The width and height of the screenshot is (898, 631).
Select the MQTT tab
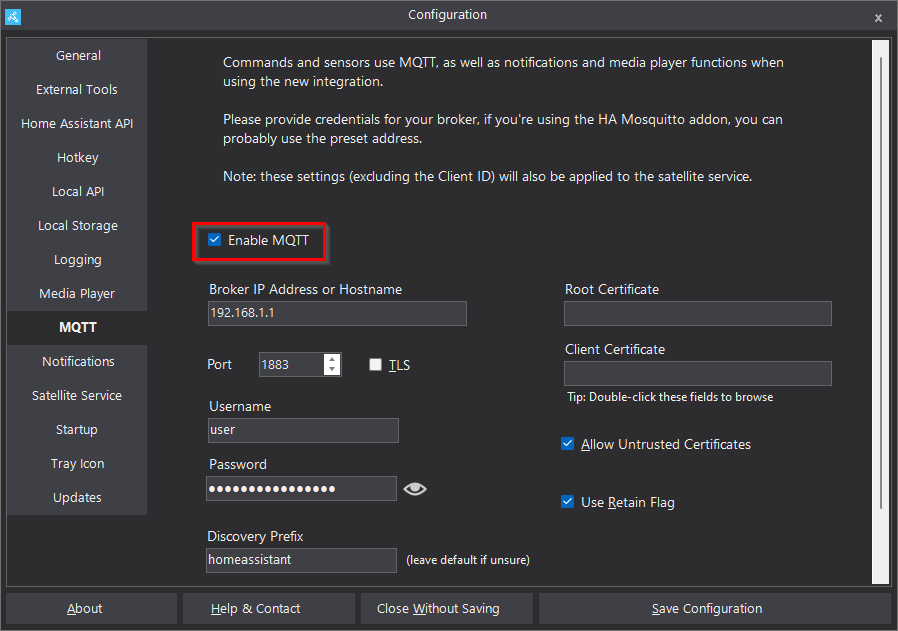click(x=77, y=328)
